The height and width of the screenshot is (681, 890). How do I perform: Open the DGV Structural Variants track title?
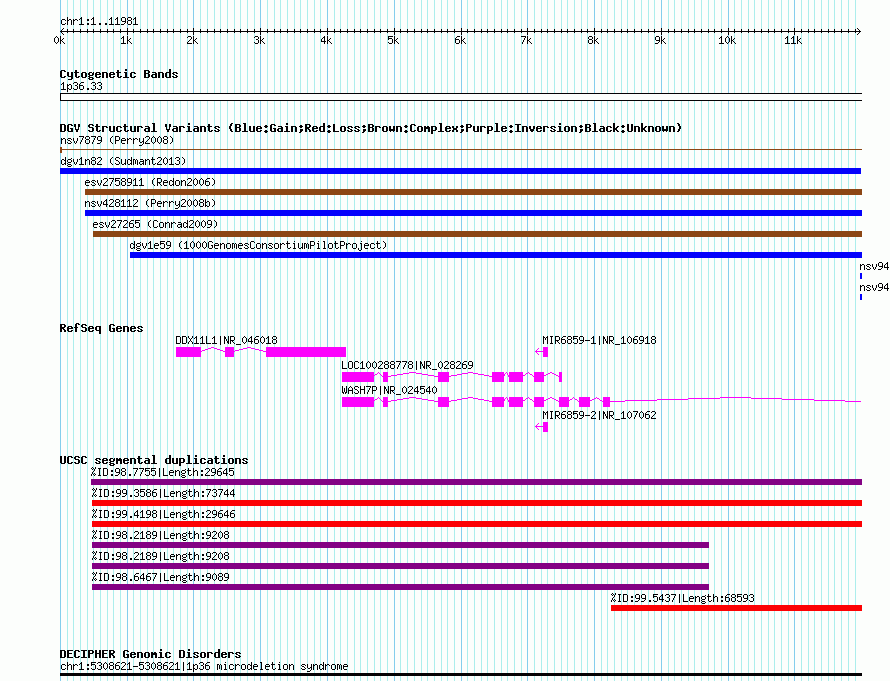[x=371, y=128]
